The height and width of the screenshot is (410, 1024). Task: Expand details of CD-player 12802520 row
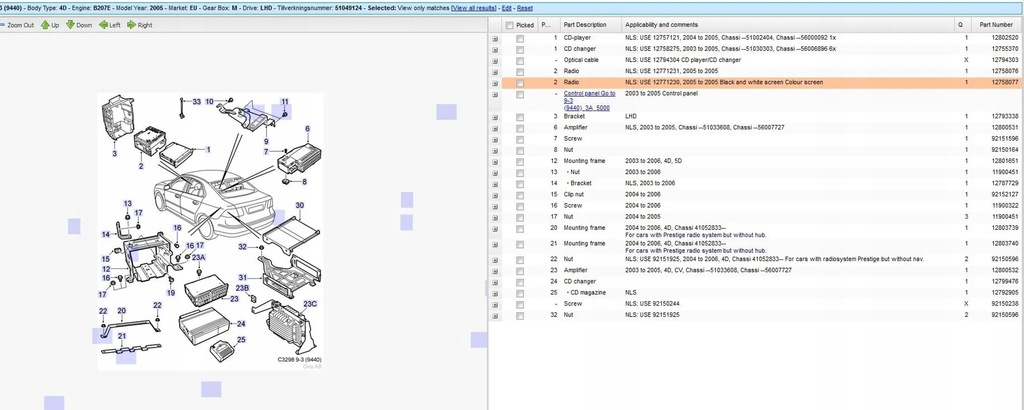[495, 39]
